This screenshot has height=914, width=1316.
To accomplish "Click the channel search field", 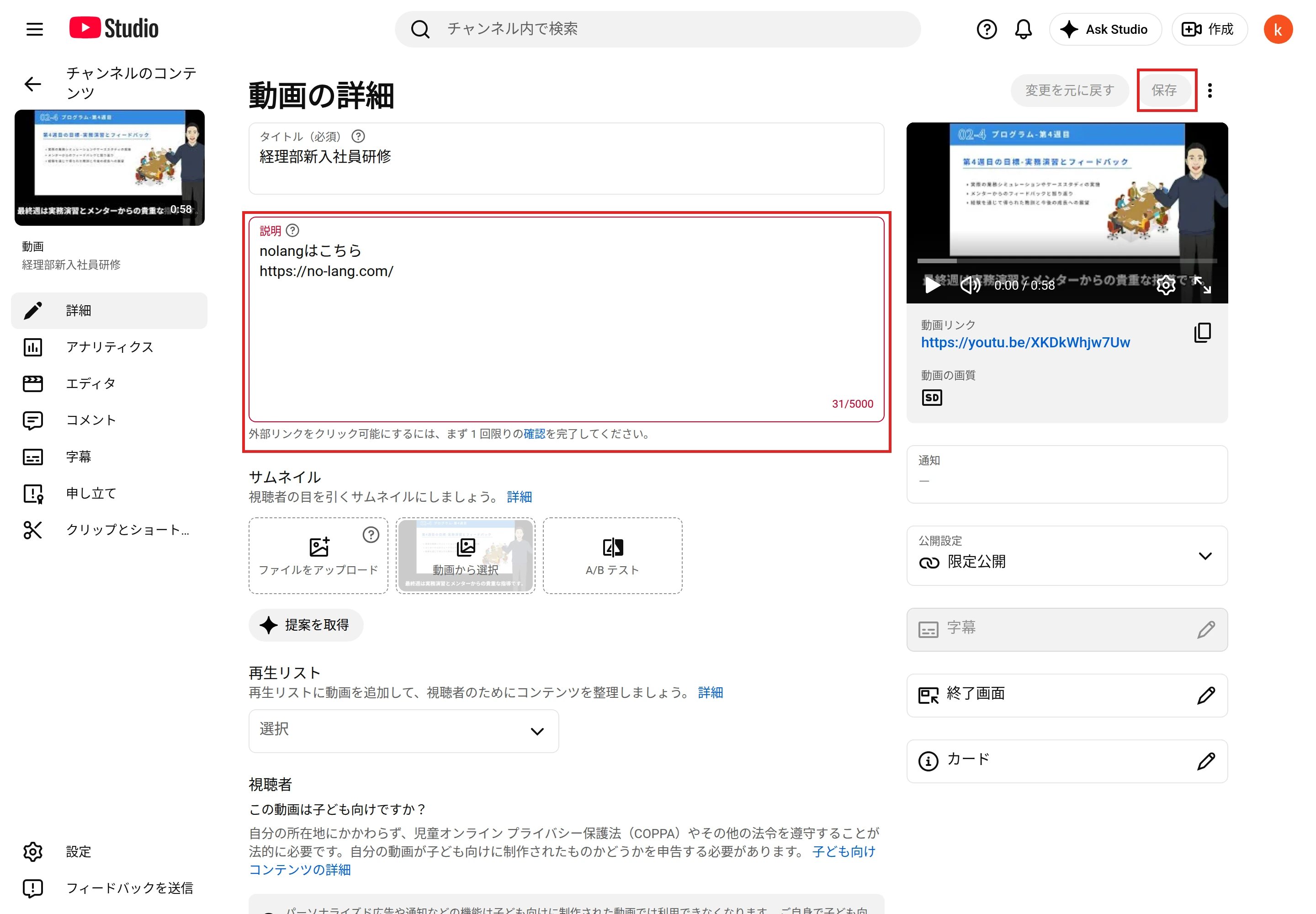I will click(658, 29).
